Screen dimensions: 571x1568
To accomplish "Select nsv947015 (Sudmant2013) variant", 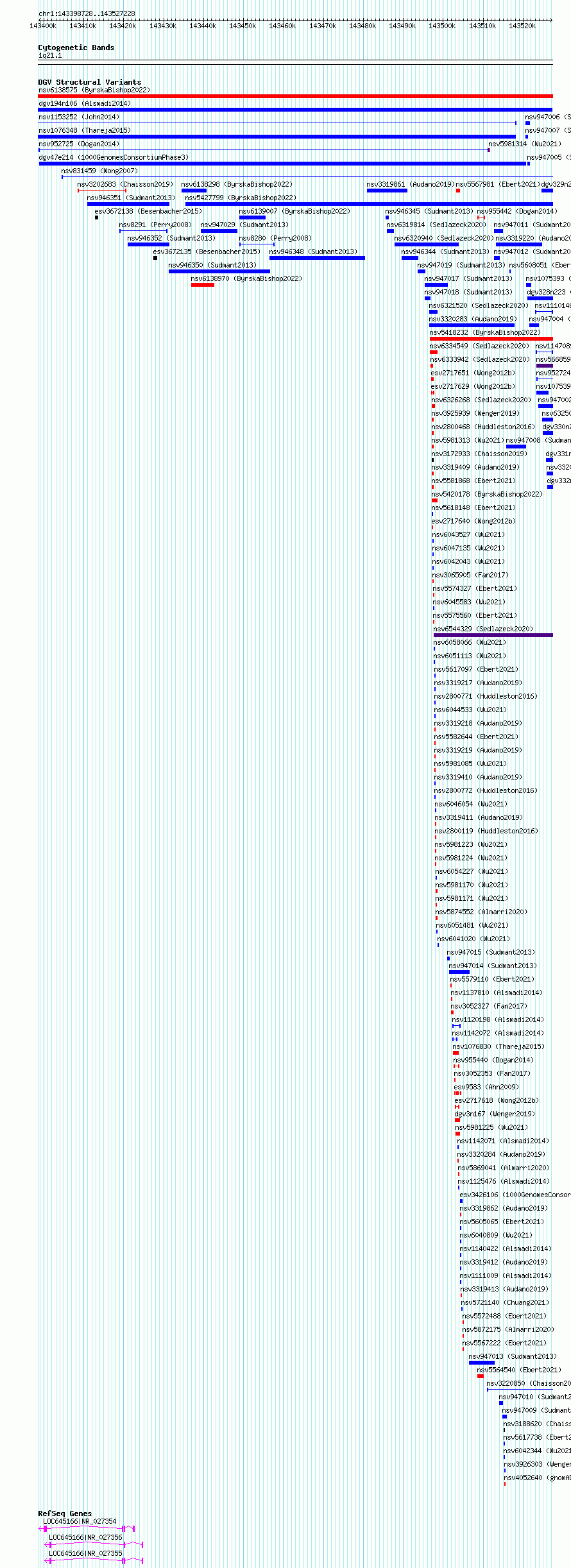I will [x=491, y=952].
